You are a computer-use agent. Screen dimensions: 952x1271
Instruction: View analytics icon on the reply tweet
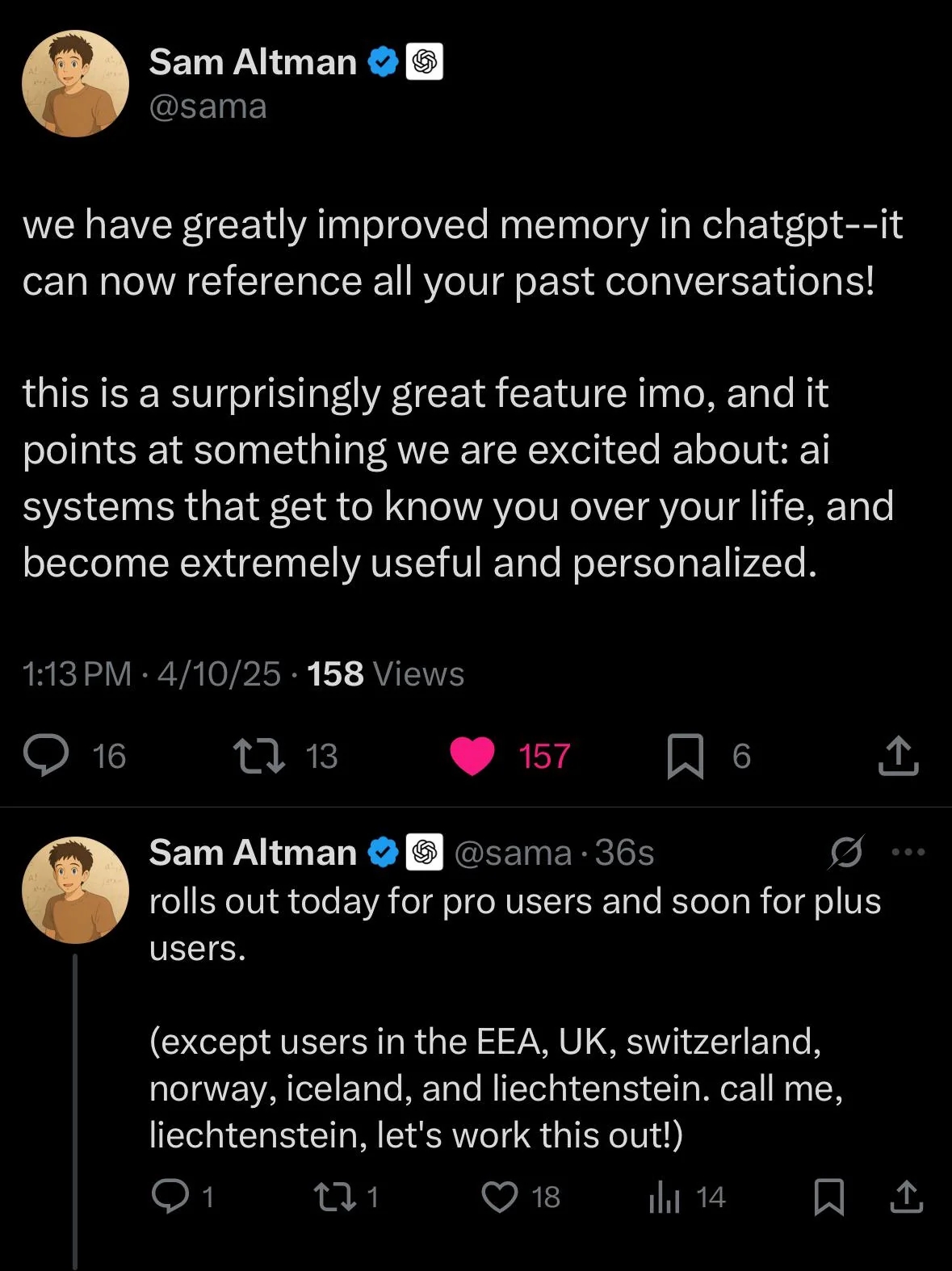[x=664, y=1196]
